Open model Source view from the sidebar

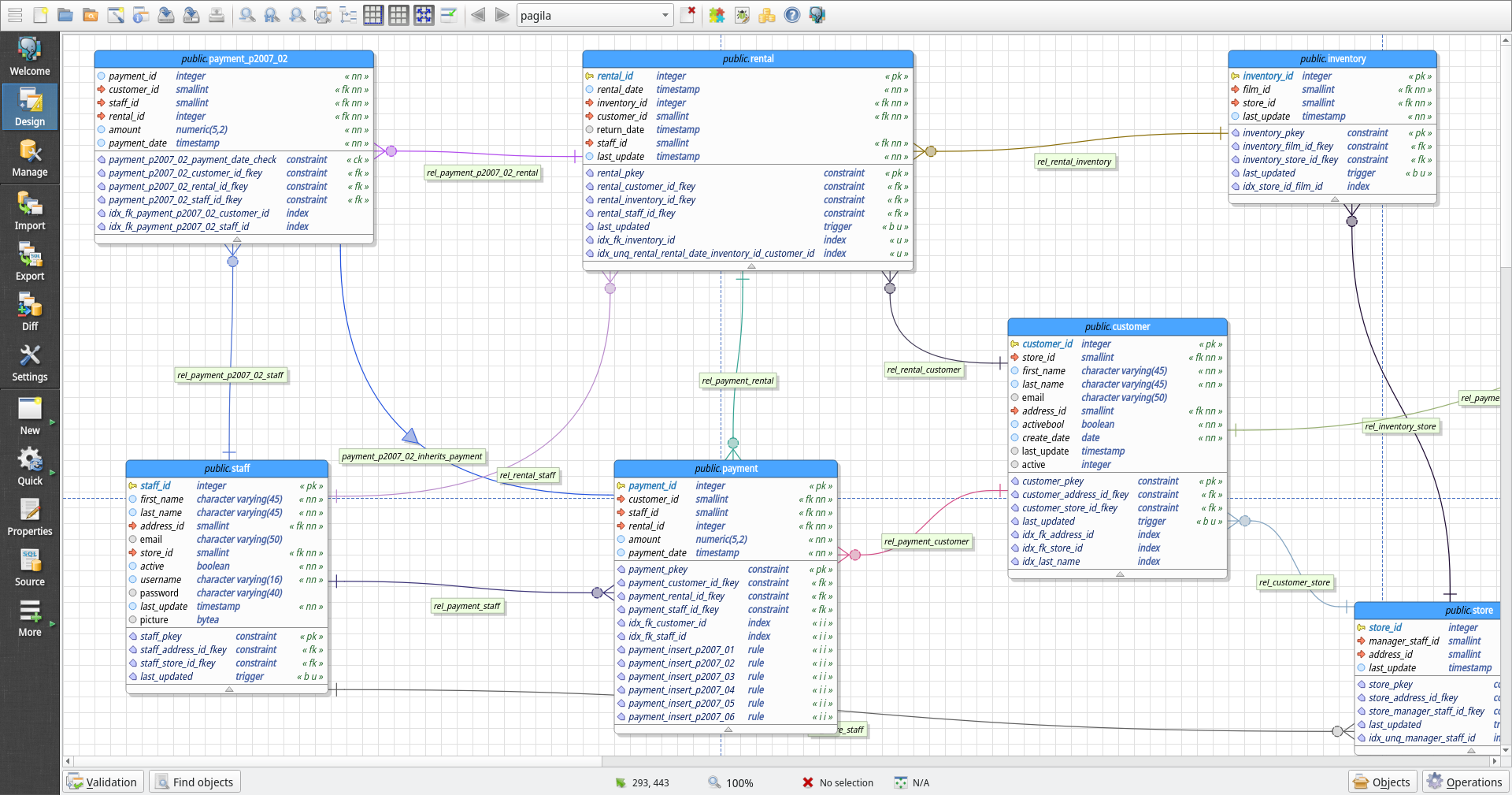29,566
